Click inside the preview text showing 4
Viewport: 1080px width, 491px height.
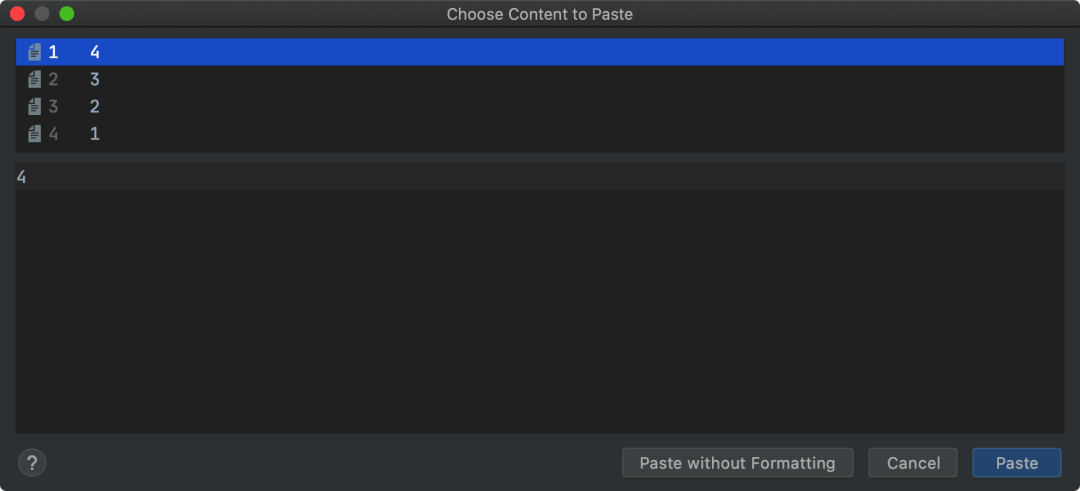pyautogui.click(x=22, y=178)
